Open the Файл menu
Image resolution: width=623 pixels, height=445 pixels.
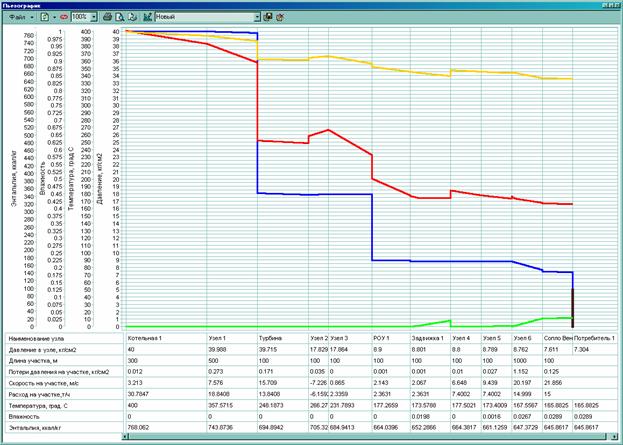(14, 18)
